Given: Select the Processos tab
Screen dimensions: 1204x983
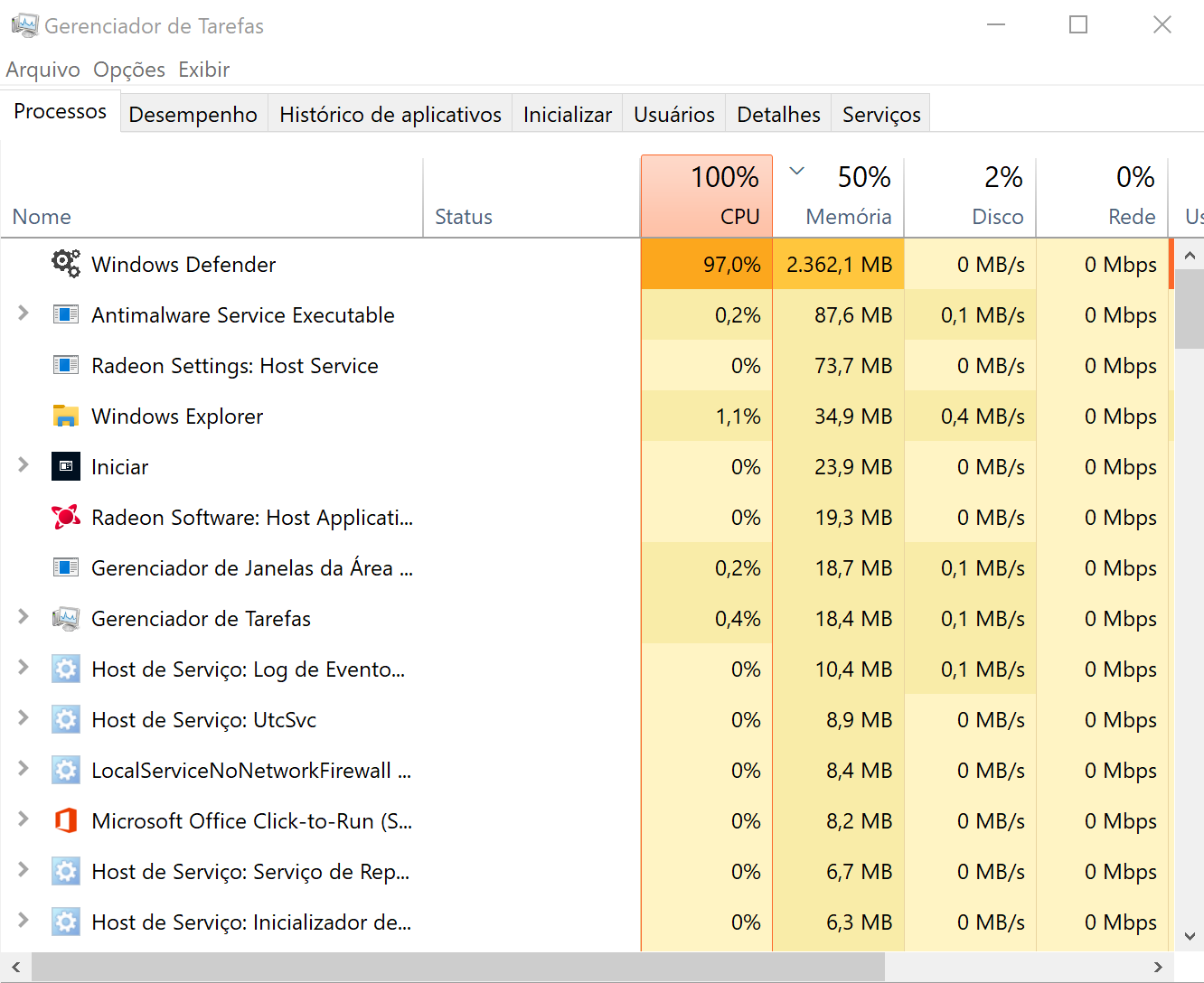Looking at the screenshot, I should coord(61,111).
